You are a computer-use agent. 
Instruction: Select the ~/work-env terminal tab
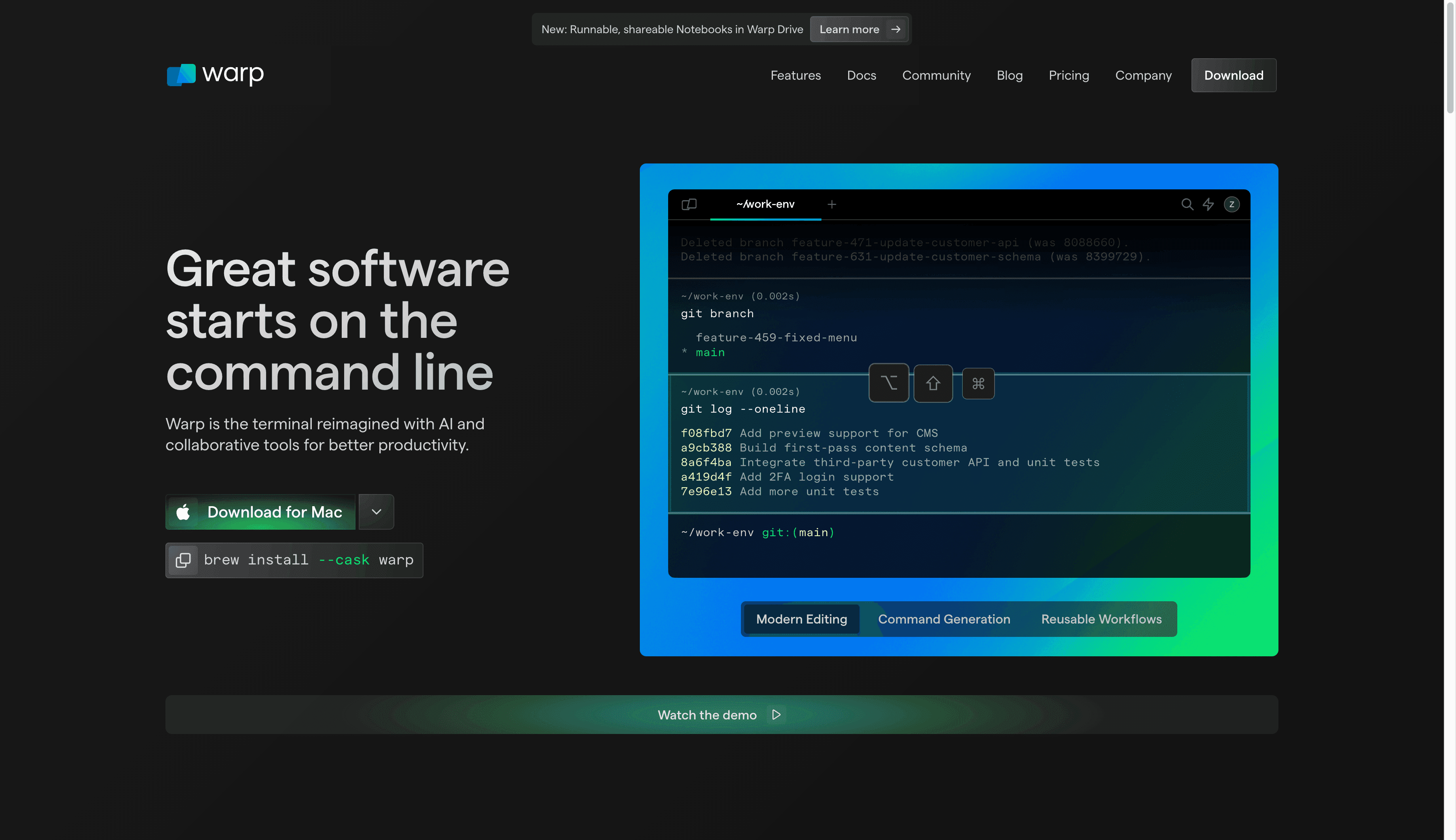point(765,204)
